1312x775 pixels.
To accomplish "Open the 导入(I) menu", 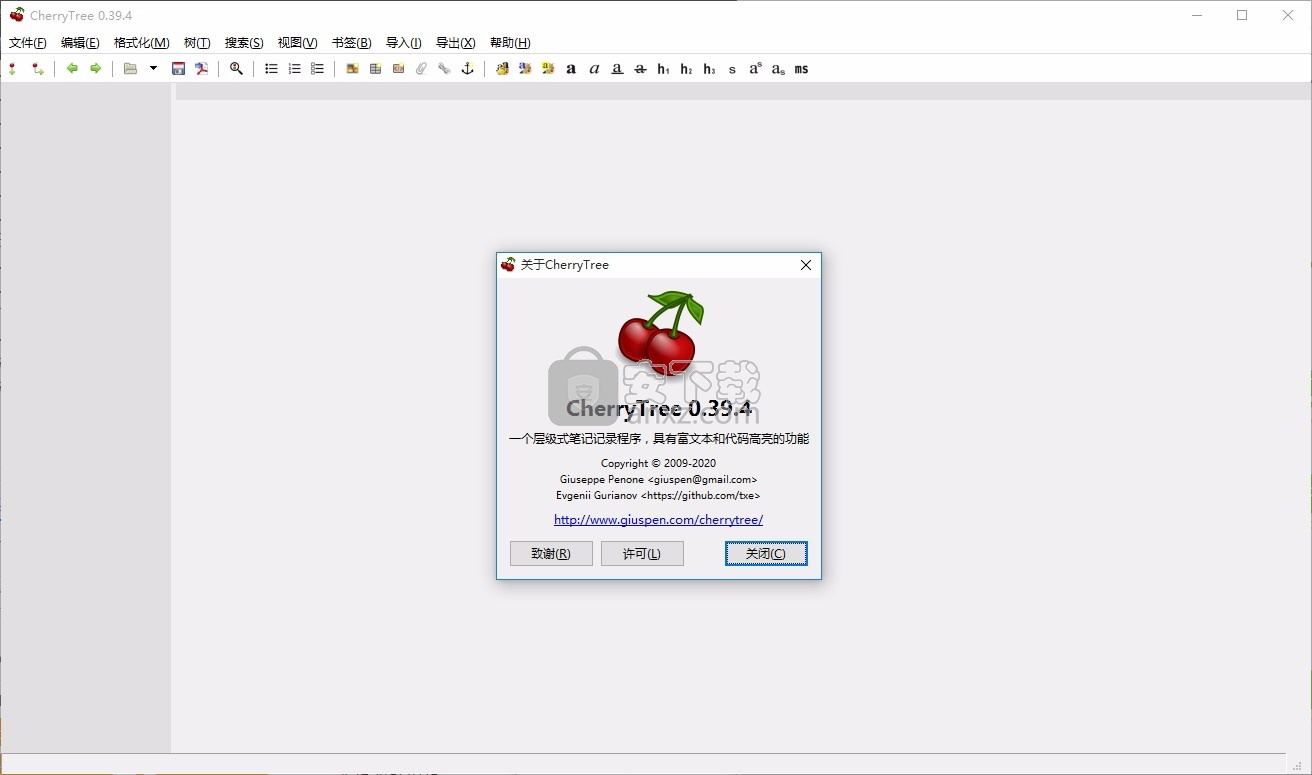I will (x=404, y=43).
